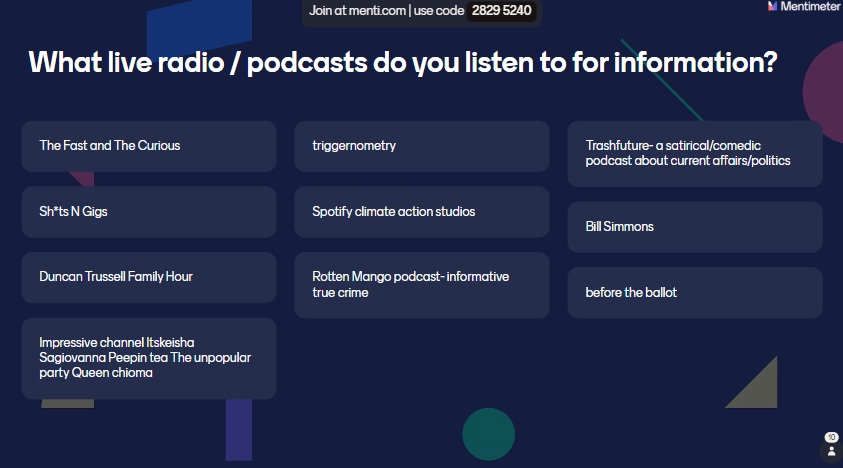Click the pink circle at right edge

(x=826, y=88)
